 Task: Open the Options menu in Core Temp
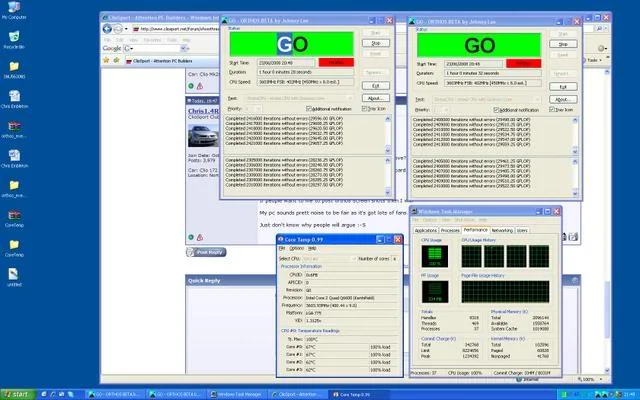click(x=296, y=249)
